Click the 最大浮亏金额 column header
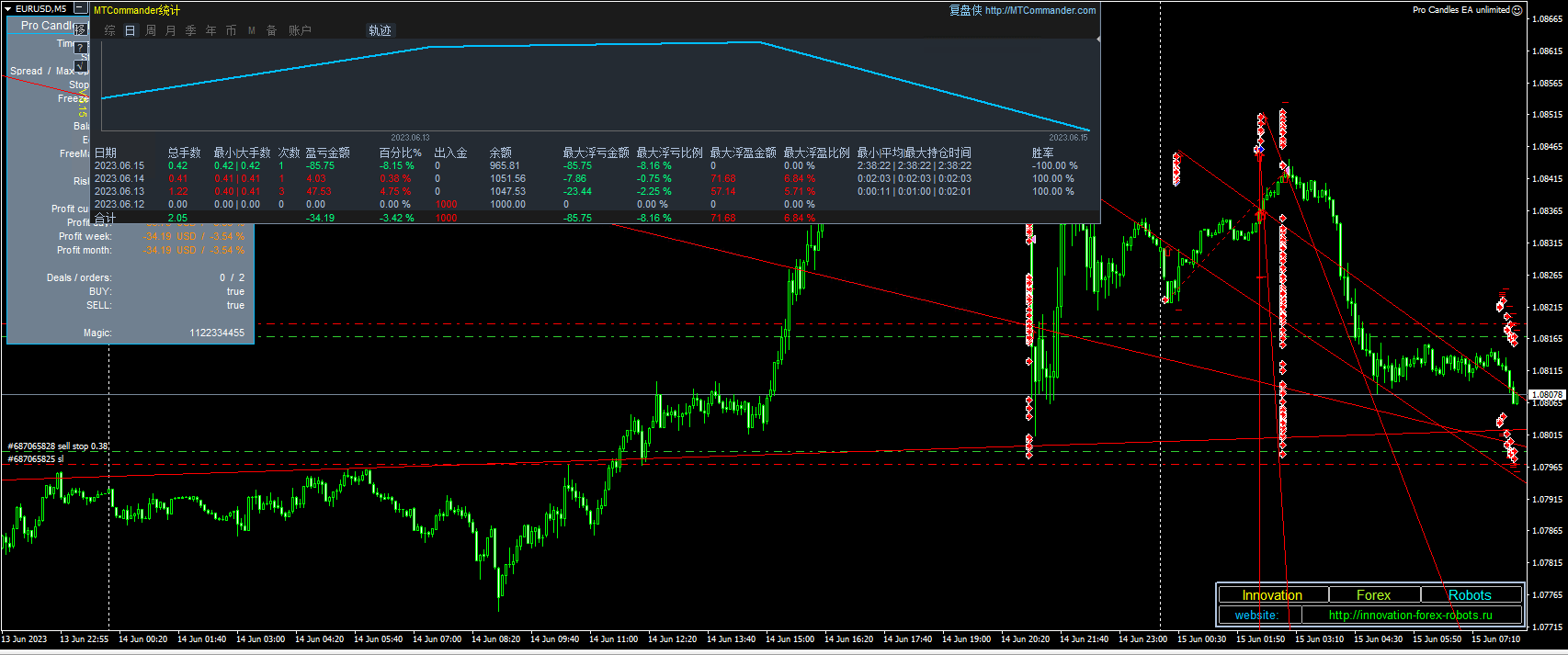1568x655 pixels. click(597, 152)
